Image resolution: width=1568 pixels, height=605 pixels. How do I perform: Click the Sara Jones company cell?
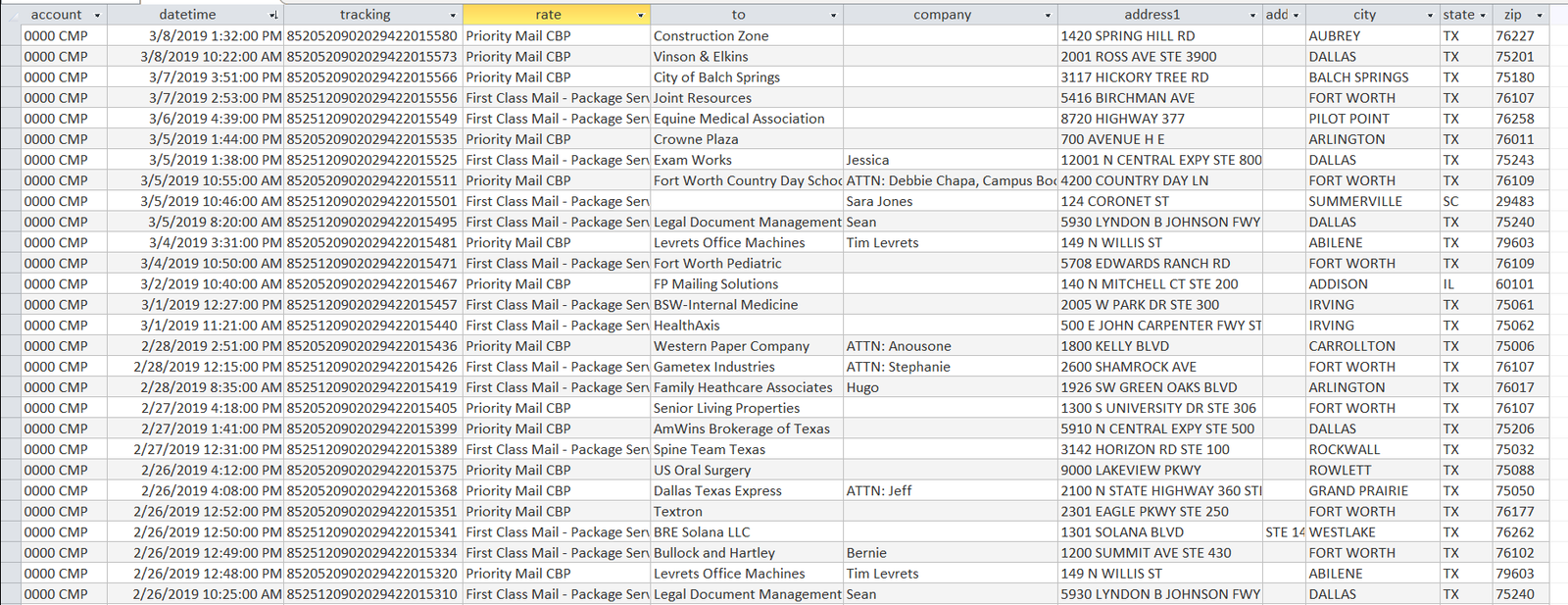(x=879, y=202)
